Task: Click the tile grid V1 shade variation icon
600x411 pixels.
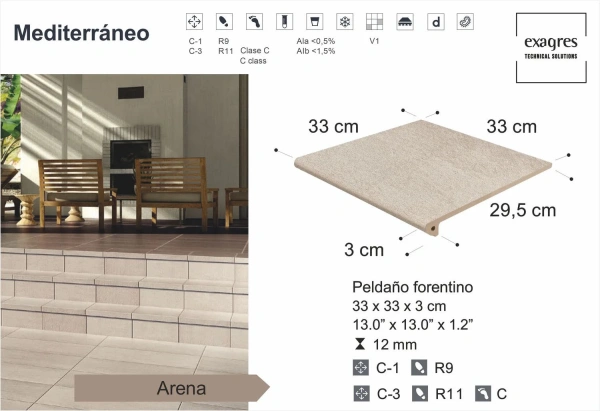Action: click(x=374, y=21)
